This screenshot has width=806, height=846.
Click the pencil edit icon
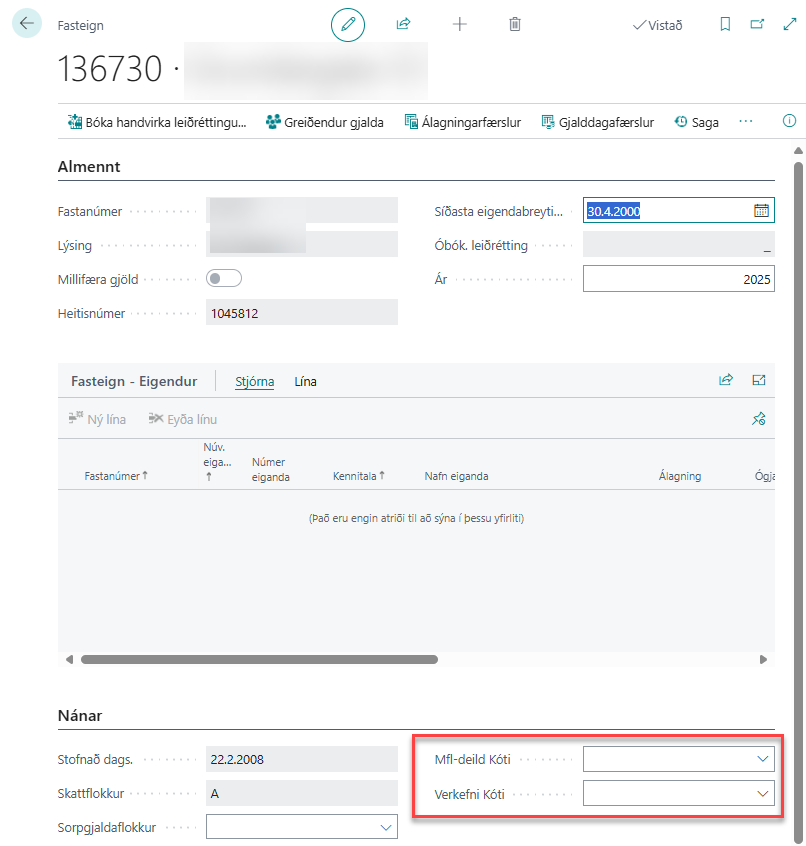(x=348, y=25)
